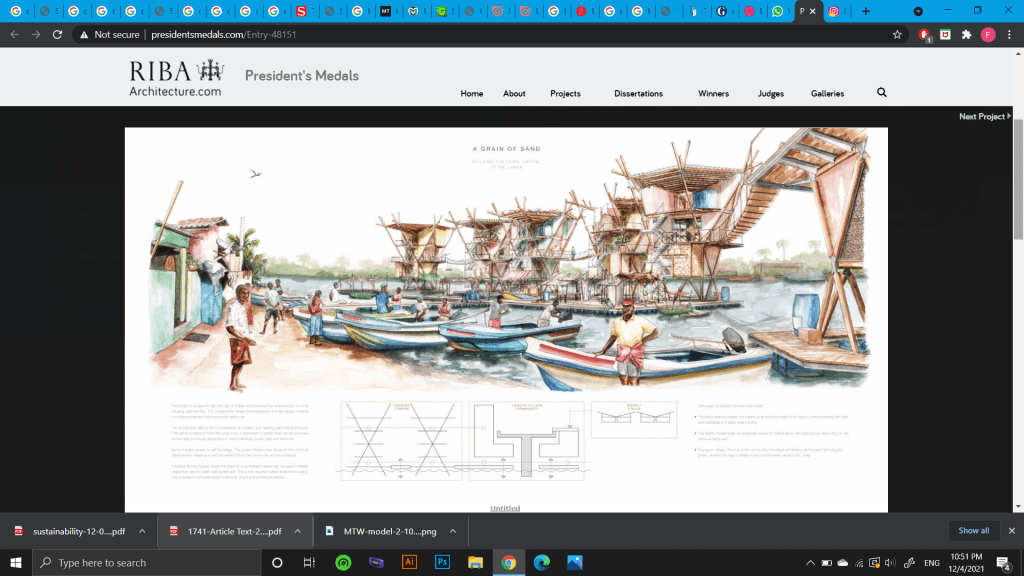Launch Adobe Illustrator from the taskbar
Viewport: 1024px width, 576px height.
pyautogui.click(x=408, y=562)
